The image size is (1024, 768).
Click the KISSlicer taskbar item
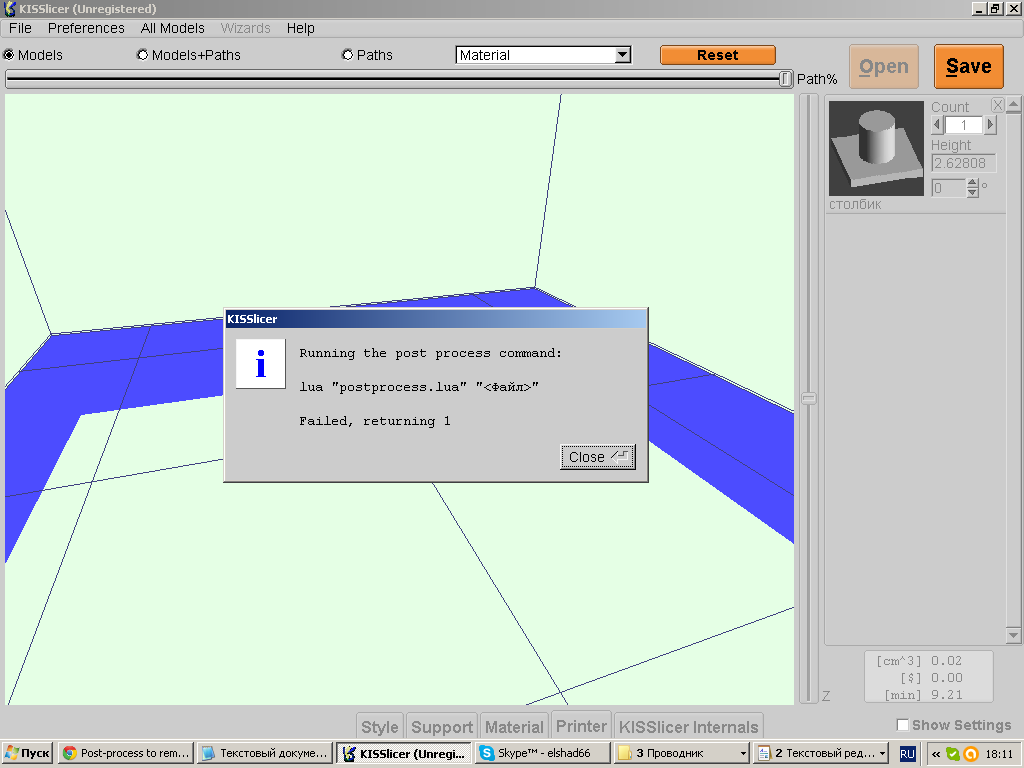pyautogui.click(x=403, y=753)
